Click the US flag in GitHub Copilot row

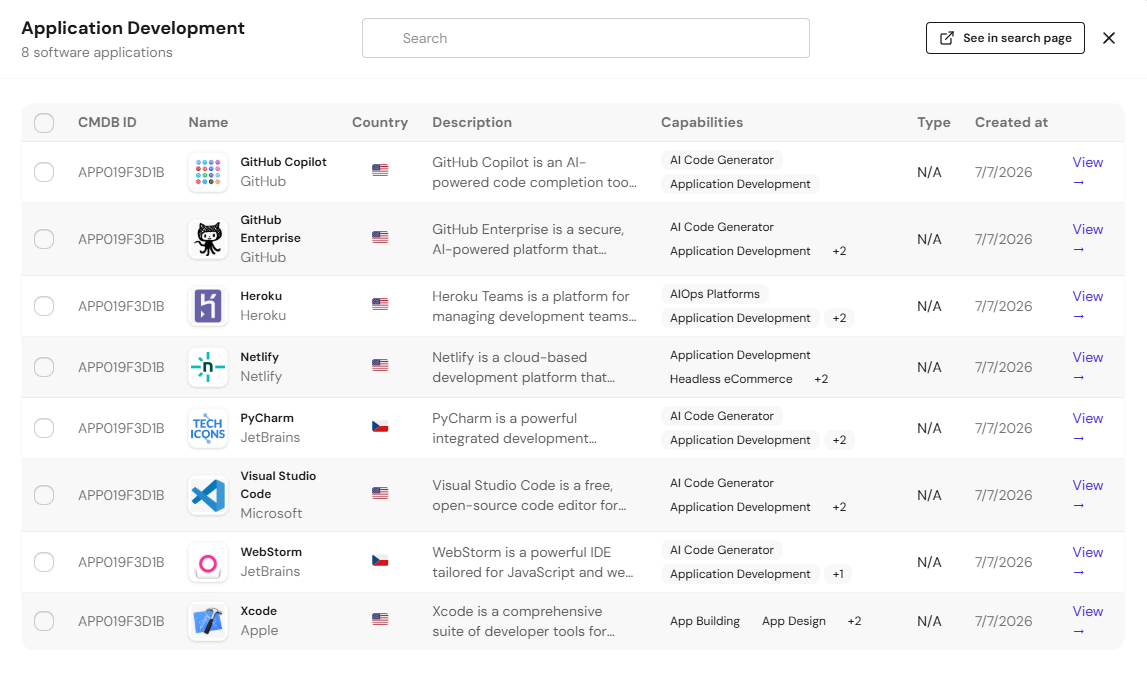pyautogui.click(x=380, y=170)
